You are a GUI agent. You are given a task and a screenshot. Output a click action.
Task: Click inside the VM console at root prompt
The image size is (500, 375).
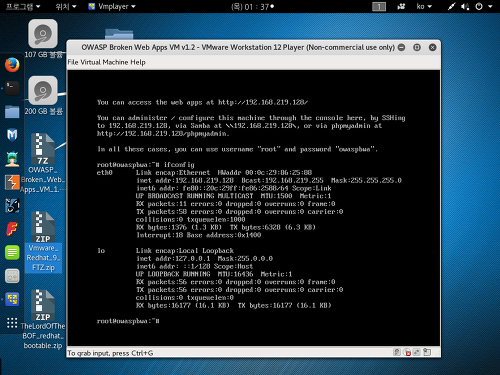click(x=128, y=321)
